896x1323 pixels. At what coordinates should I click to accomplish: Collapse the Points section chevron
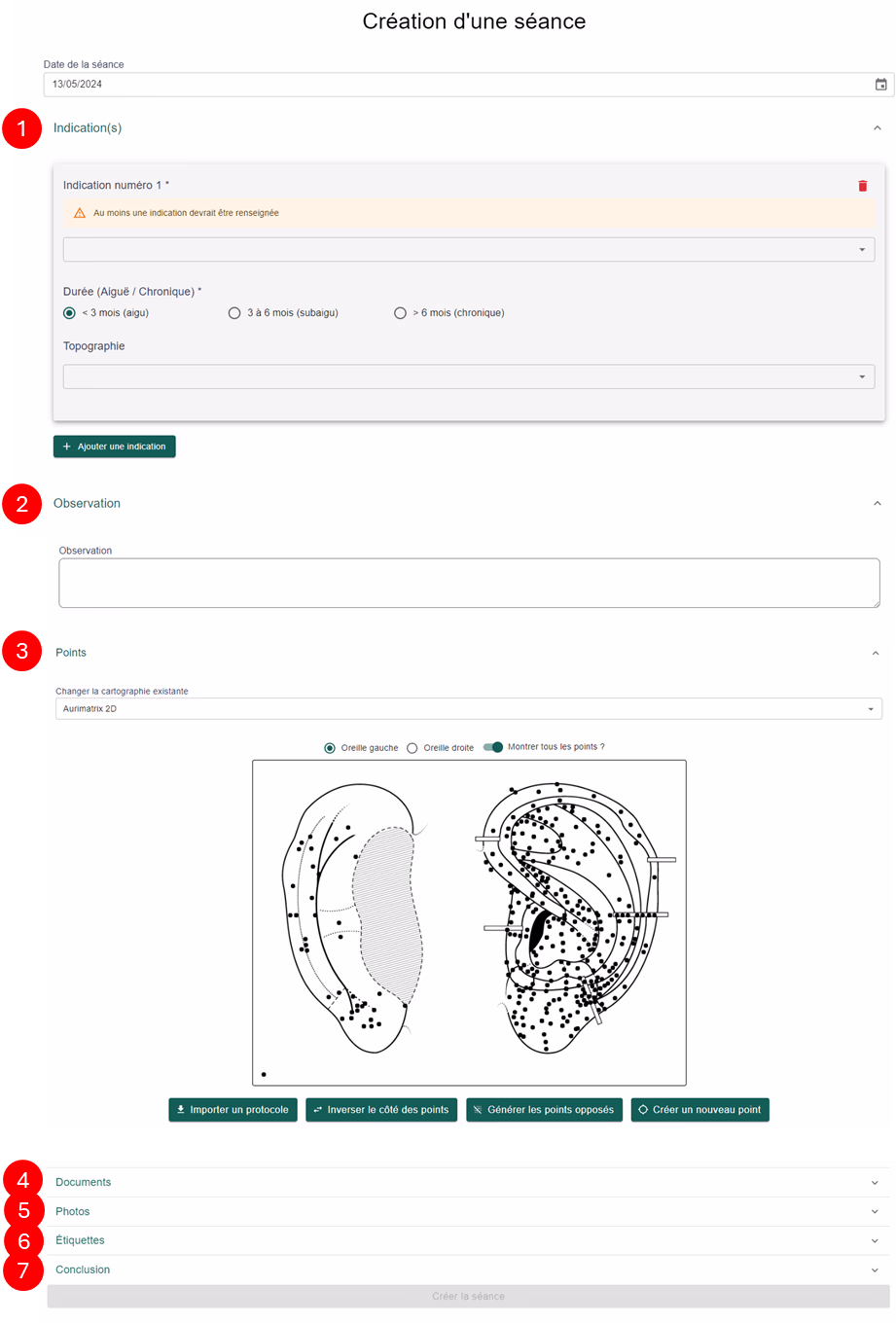(876, 654)
